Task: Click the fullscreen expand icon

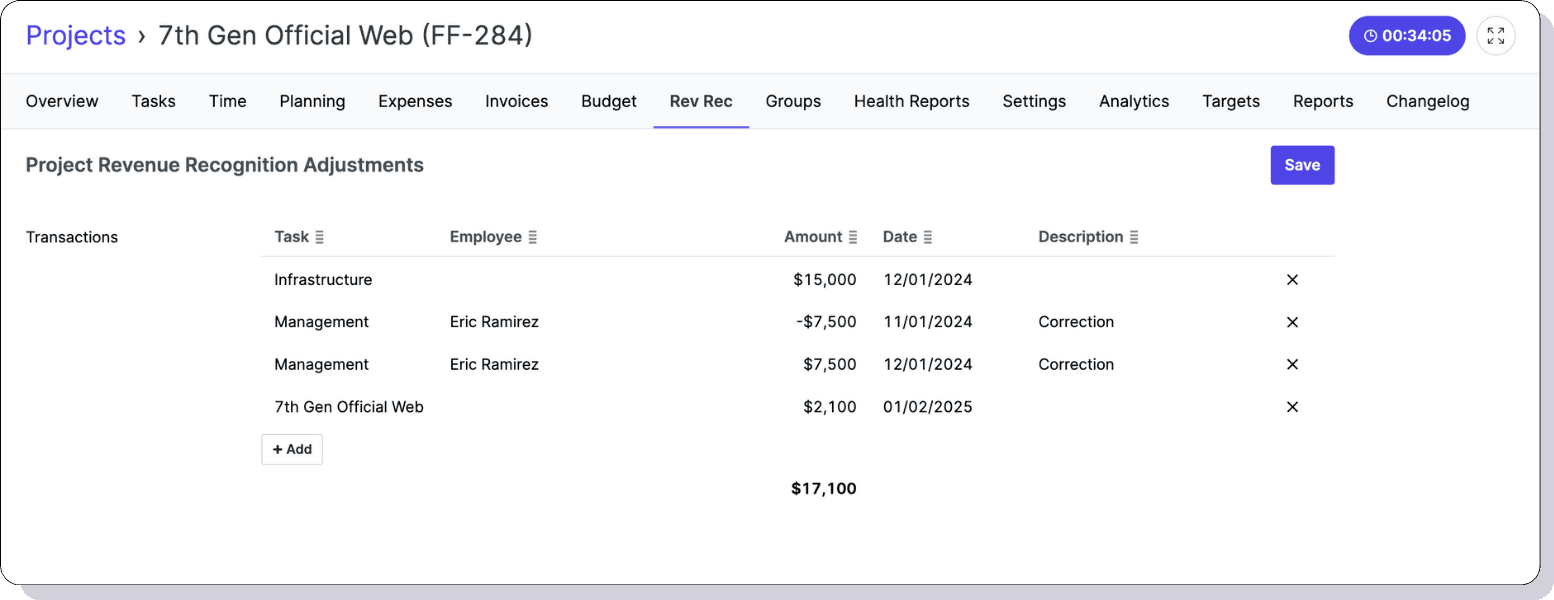Action: click(1496, 35)
